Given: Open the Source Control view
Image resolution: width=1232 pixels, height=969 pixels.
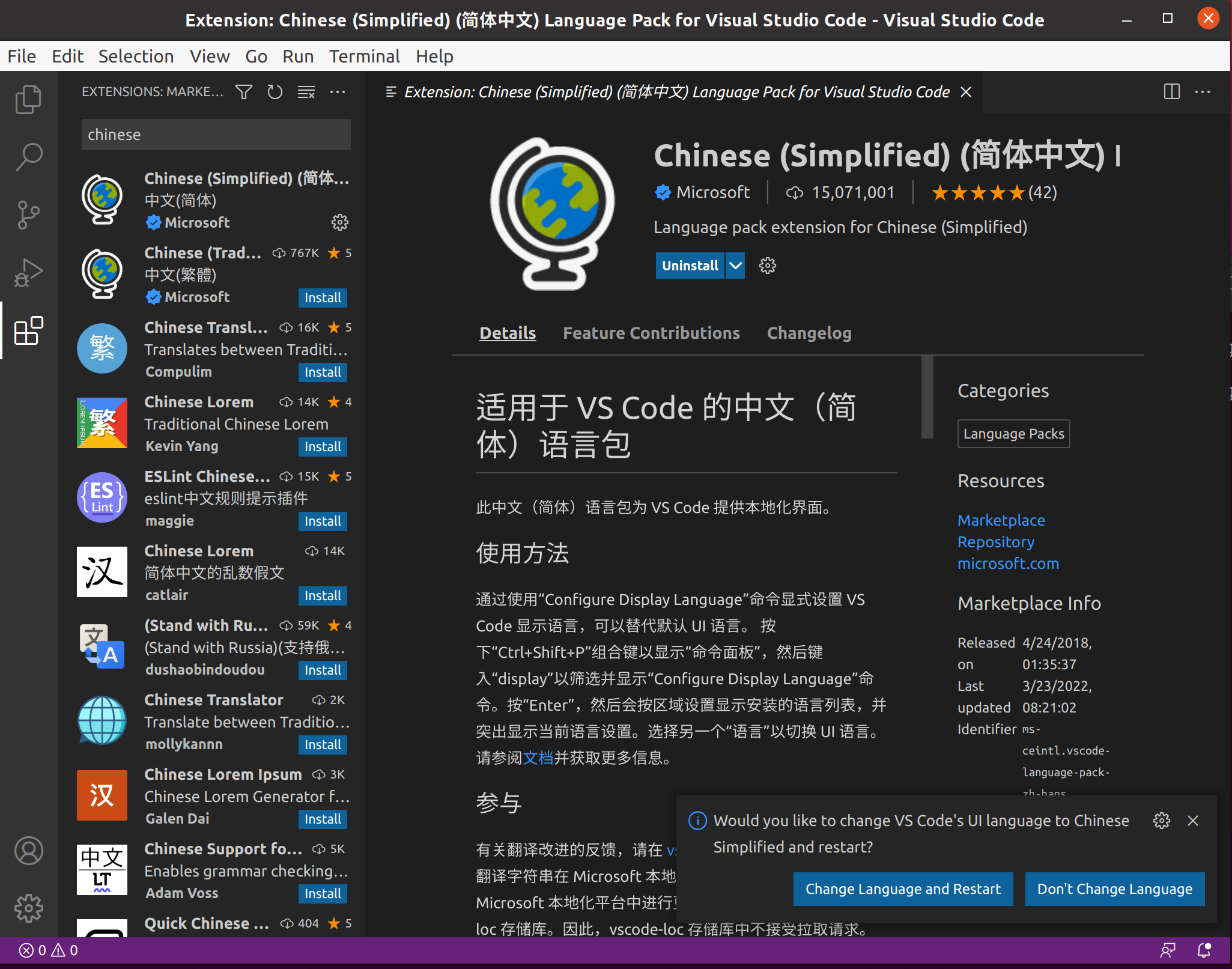Looking at the screenshot, I should [x=28, y=214].
